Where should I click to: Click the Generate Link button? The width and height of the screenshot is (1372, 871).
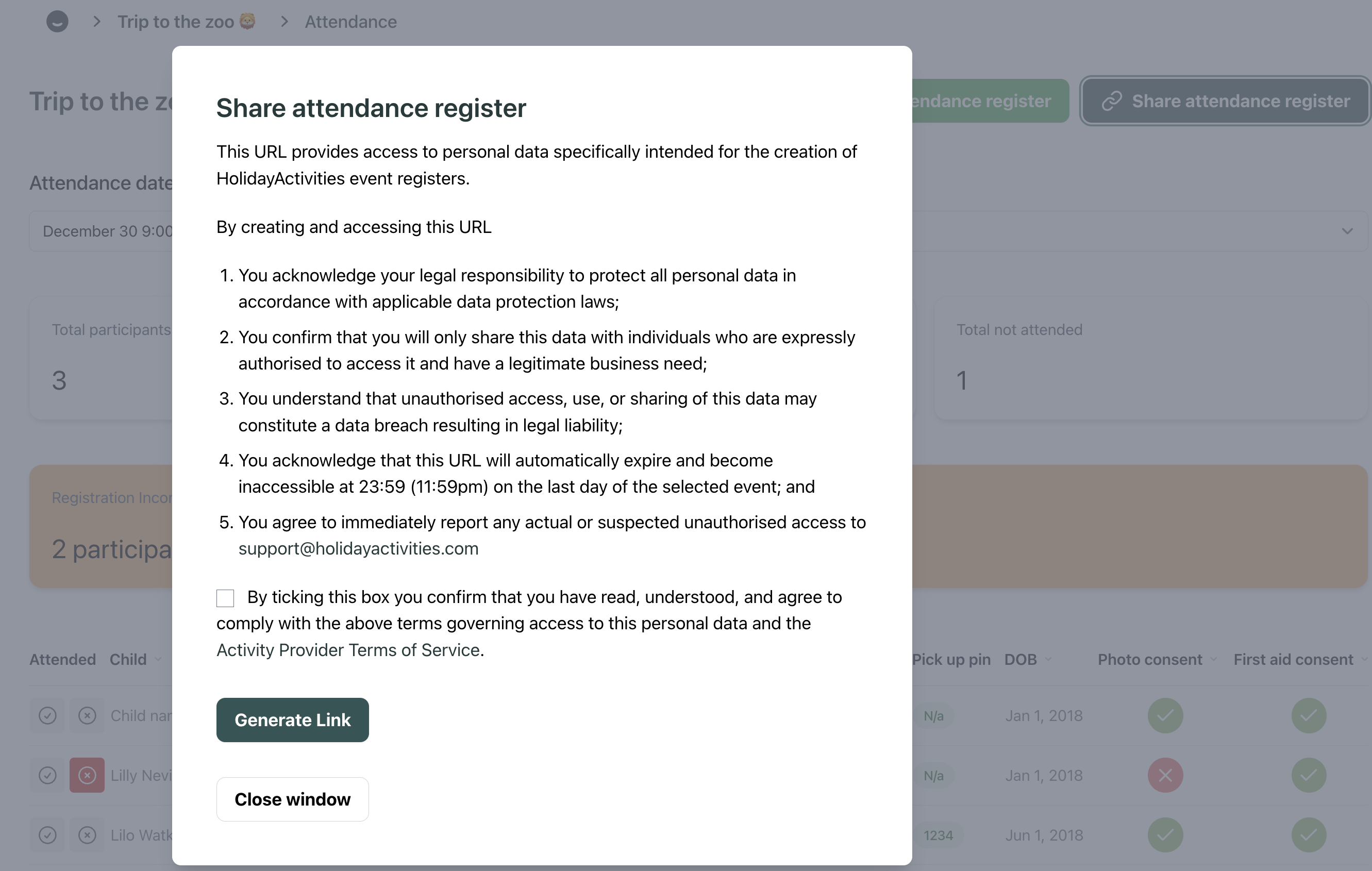[x=292, y=719]
